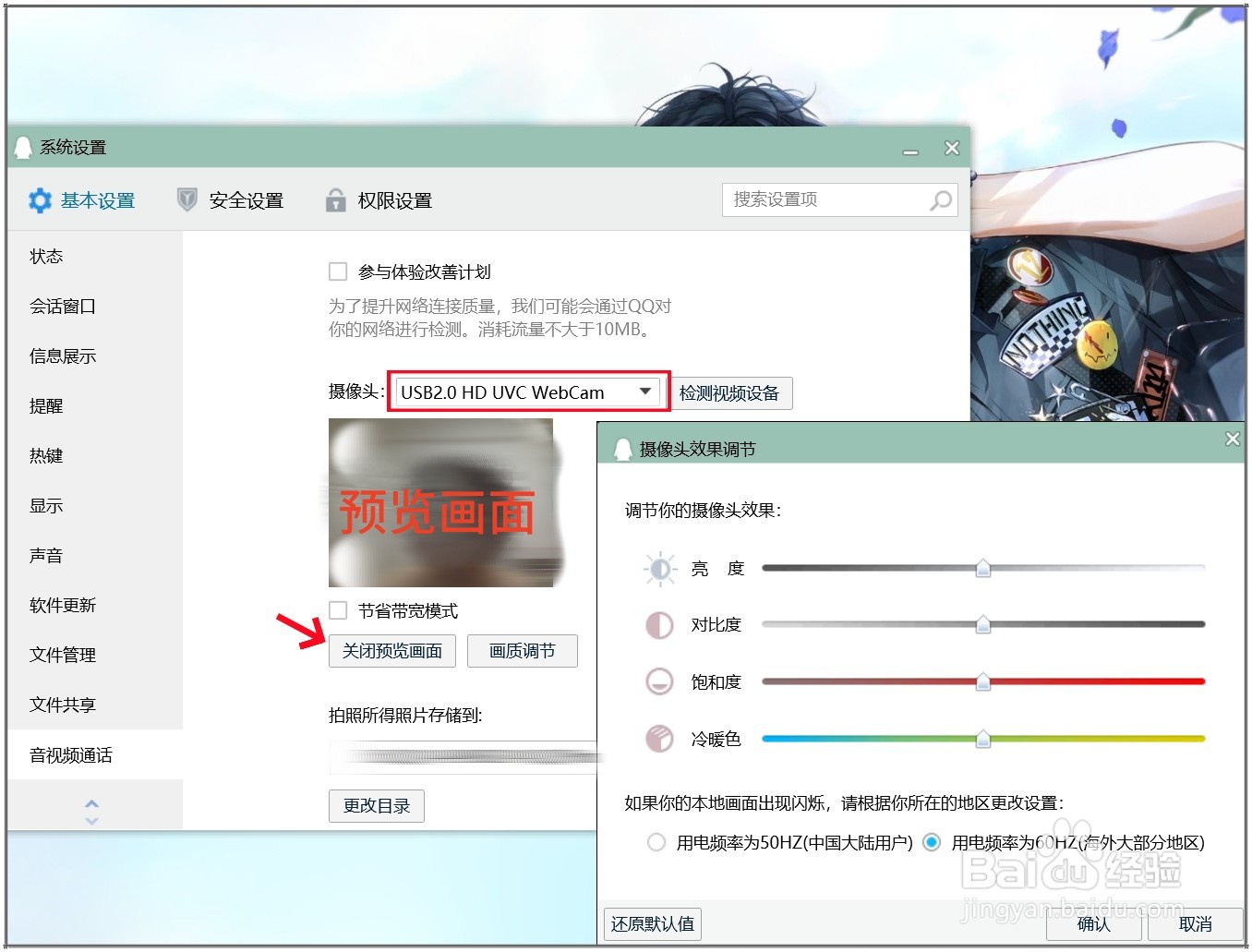1252x952 pixels.
Task: Switch to the 权限设置 tab
Action: click(x=379, y=200)
